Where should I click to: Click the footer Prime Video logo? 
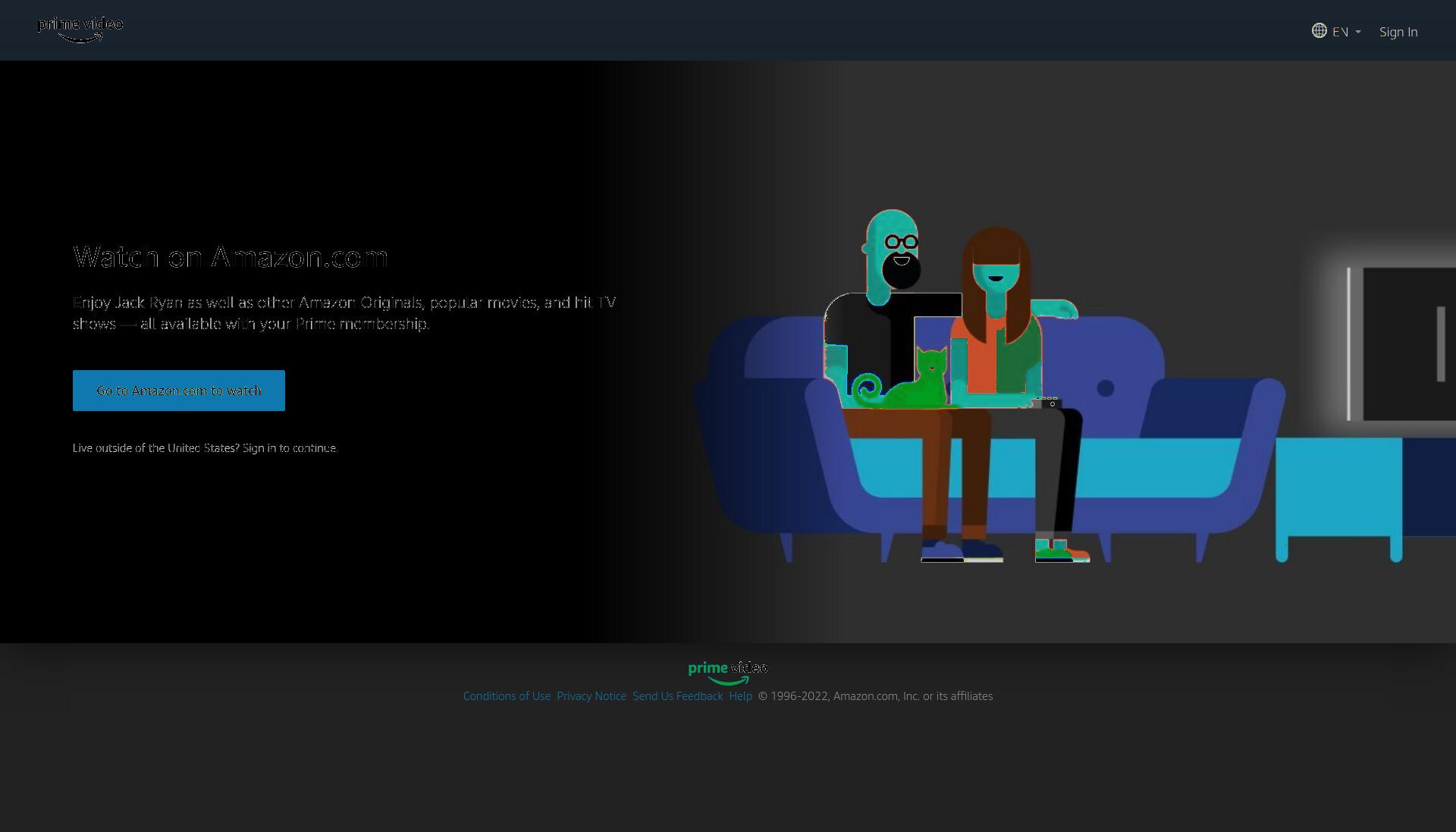tap(728, 672)
